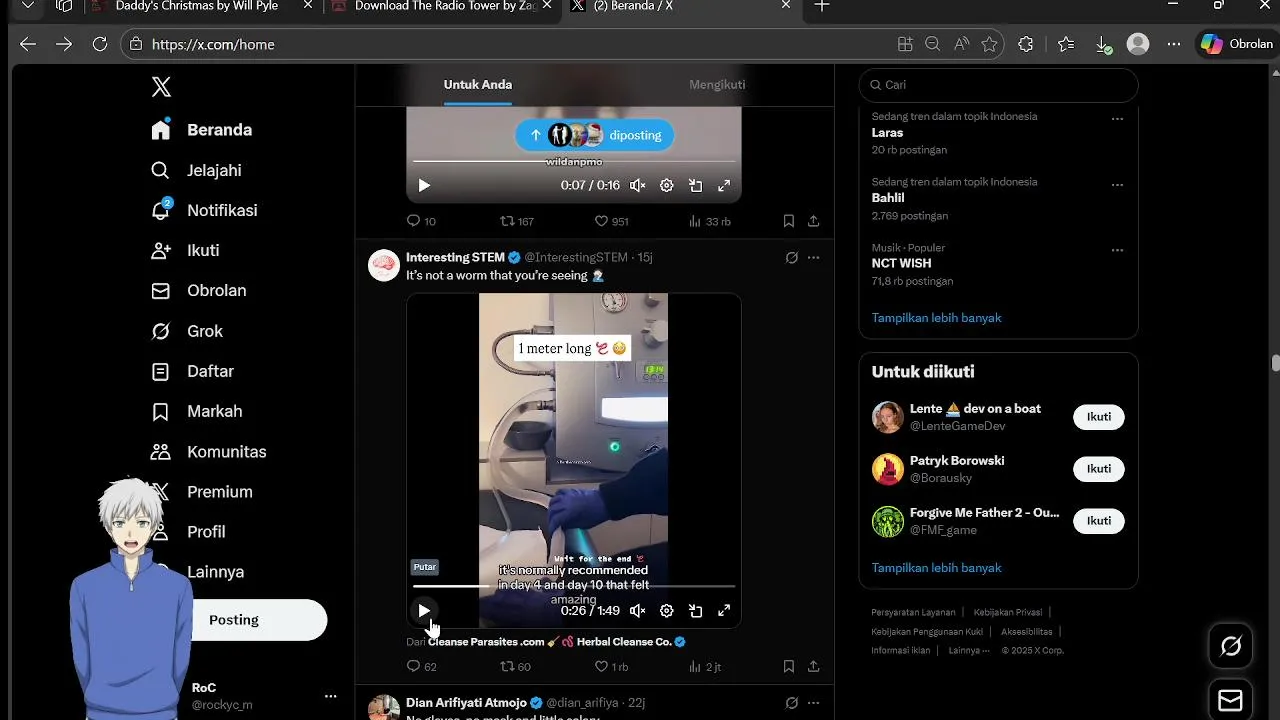Open the X logo home icon

[x=161, y=87]
